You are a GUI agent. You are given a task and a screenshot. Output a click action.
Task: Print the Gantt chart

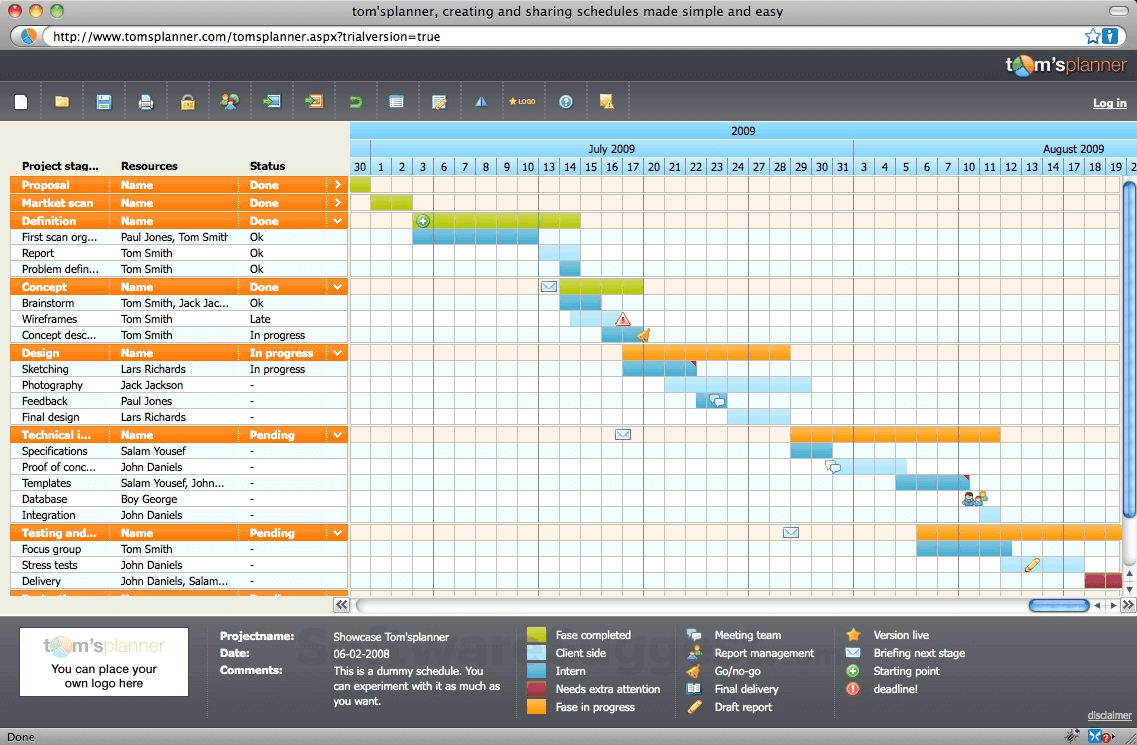[x=146, y=100]
